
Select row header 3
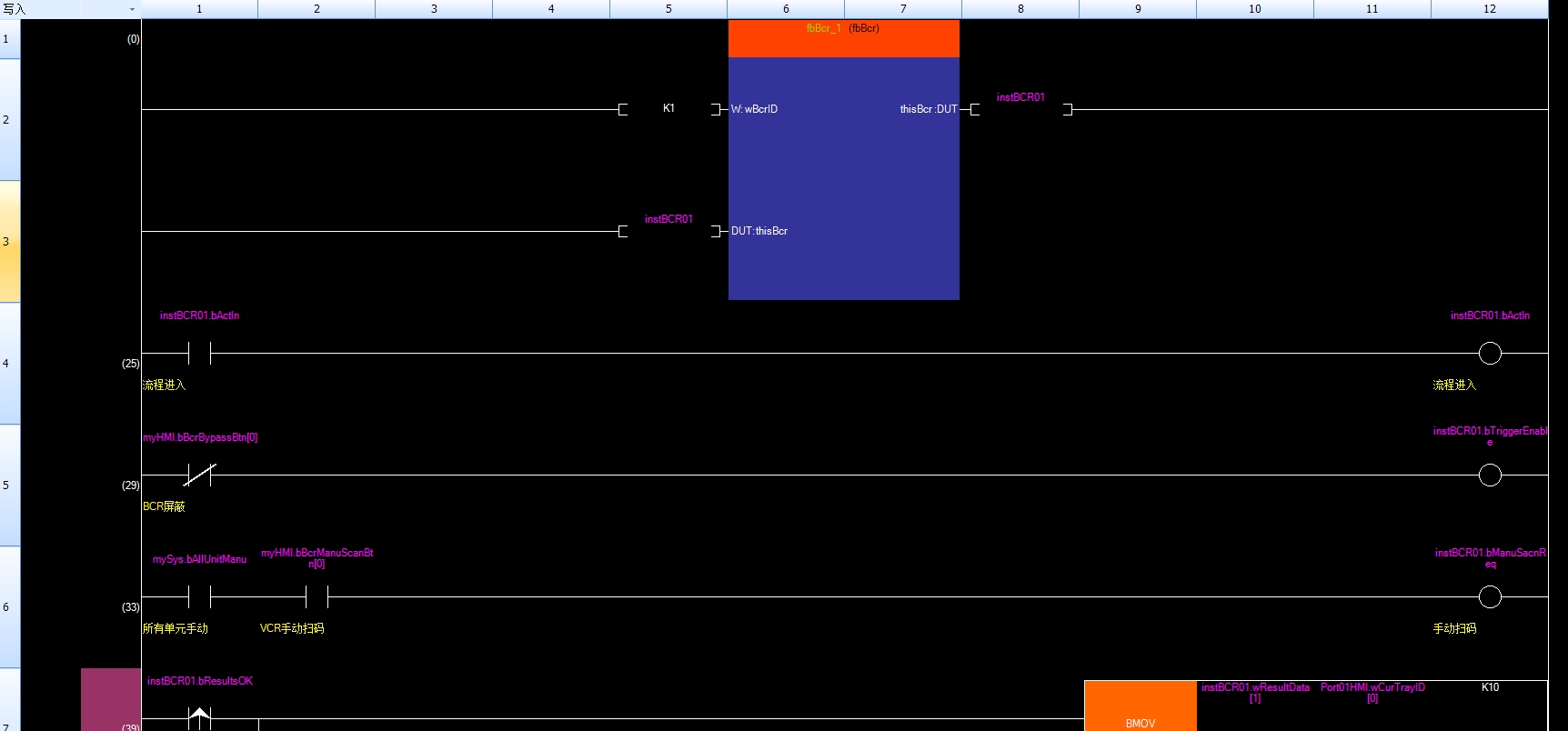click(x=9, y=242)
